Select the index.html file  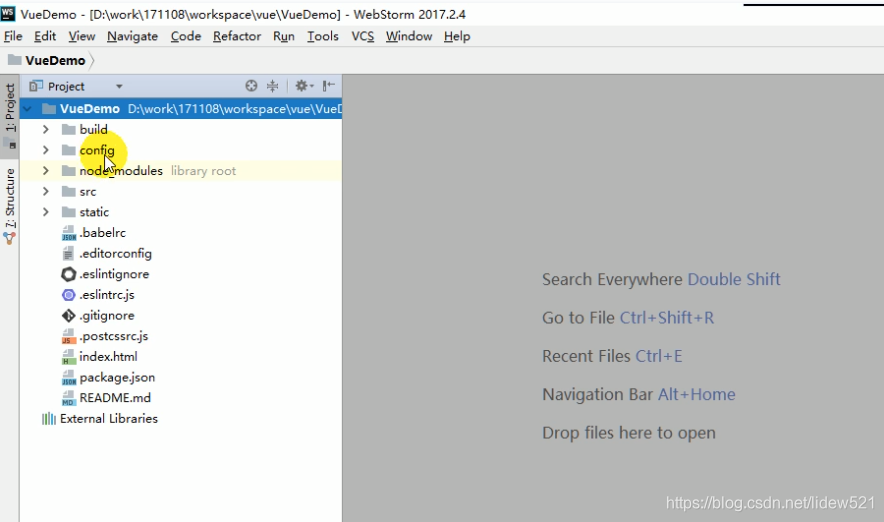[x=108, y=357]
